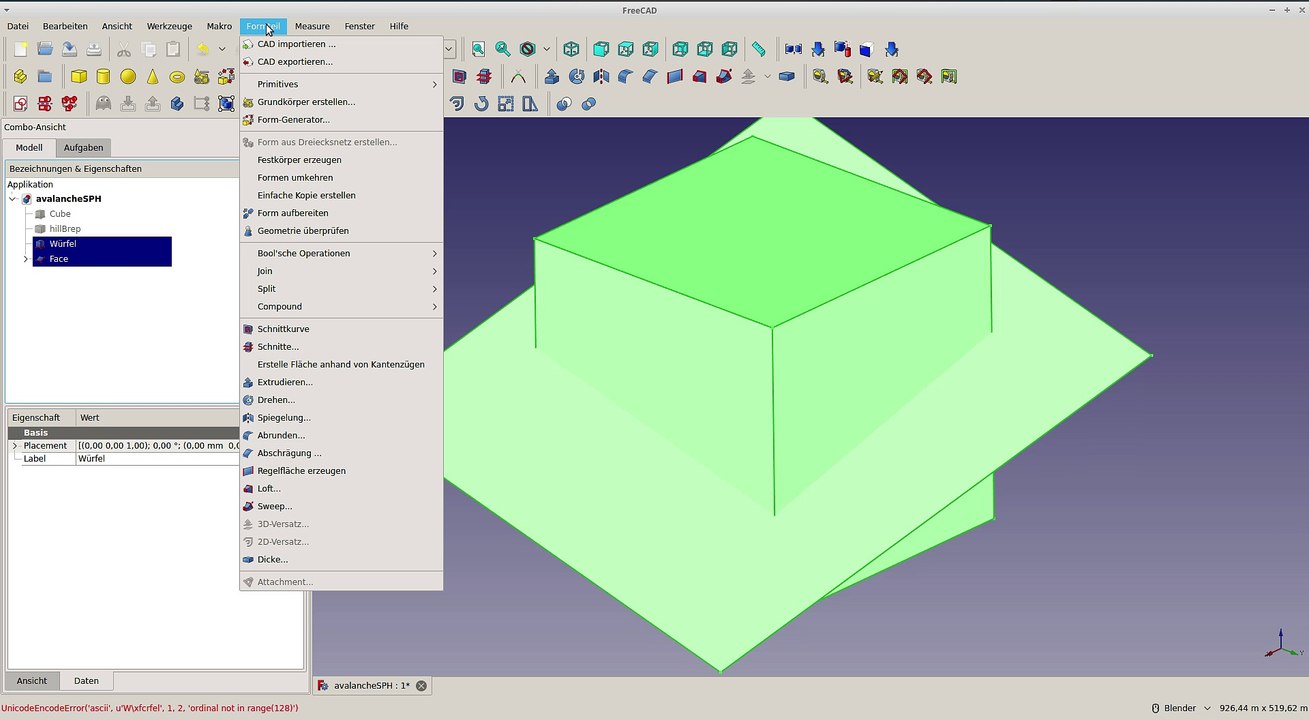Expand the Face item in the model tree
This screenshot has height=720, width=1309.
pos(26,259)
